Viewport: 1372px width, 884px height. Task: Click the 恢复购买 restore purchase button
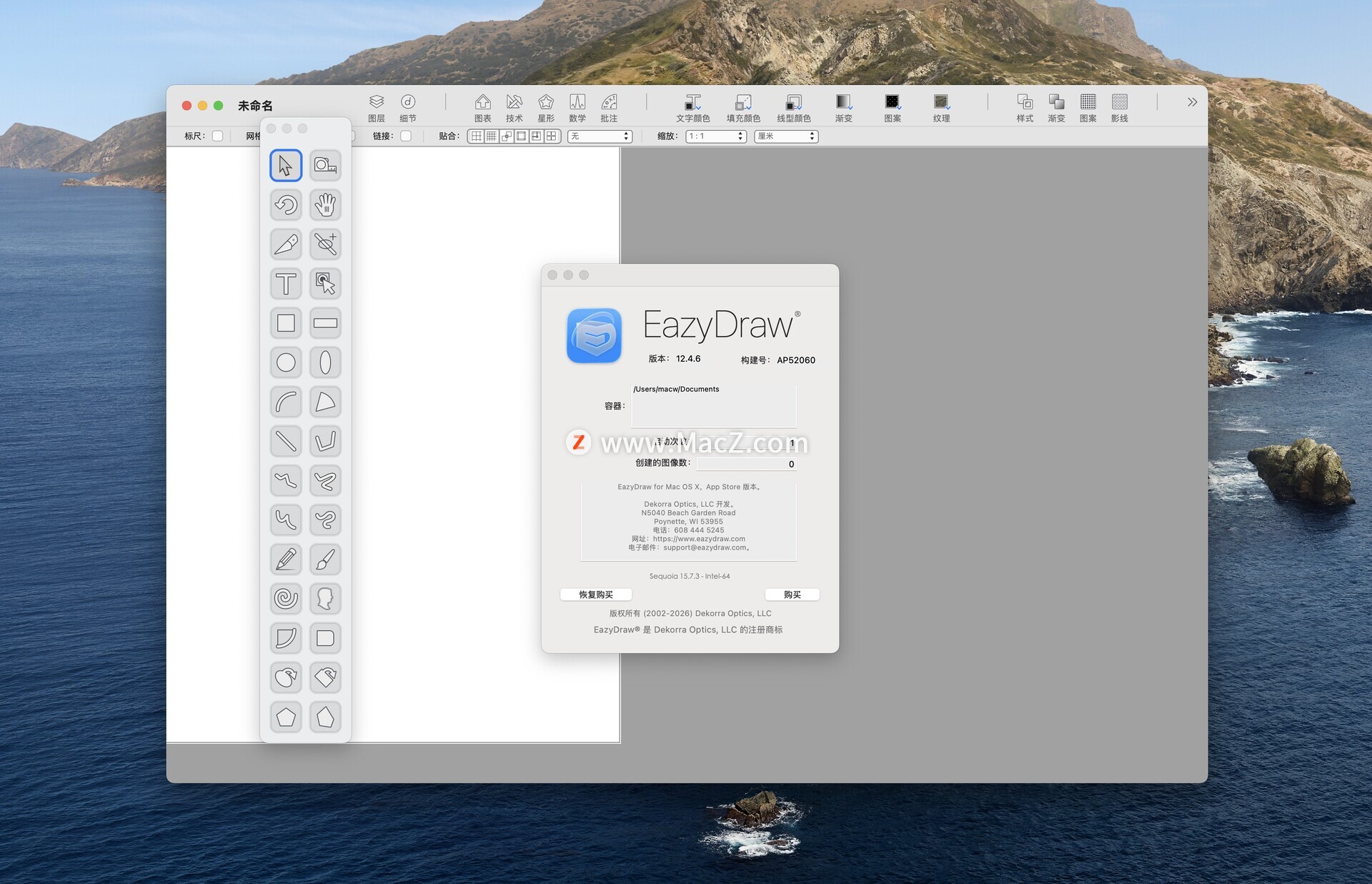(596, 595)
